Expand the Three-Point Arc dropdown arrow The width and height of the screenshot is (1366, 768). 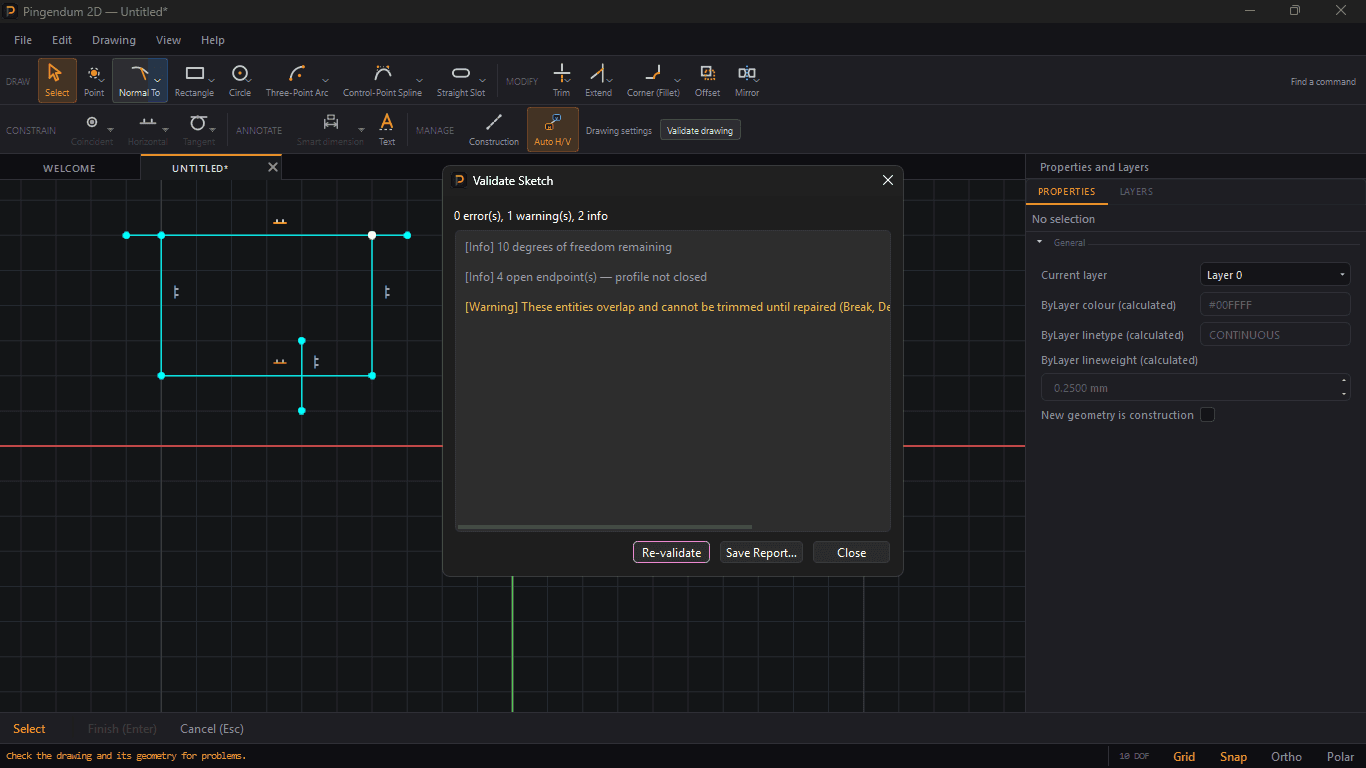point(326,80)
